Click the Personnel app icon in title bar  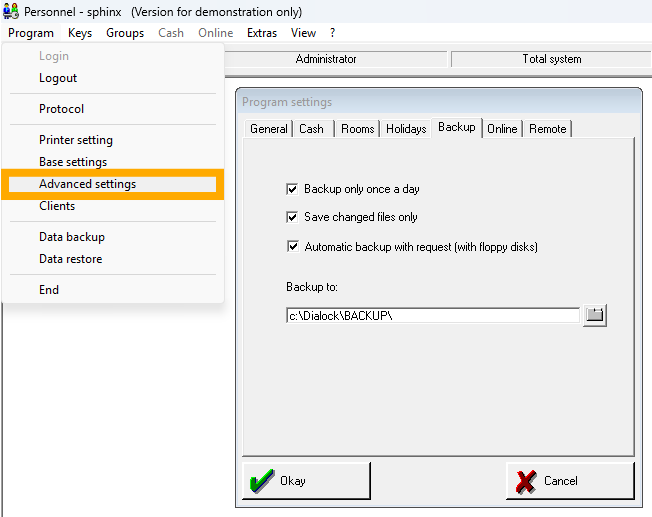point(11,12)
